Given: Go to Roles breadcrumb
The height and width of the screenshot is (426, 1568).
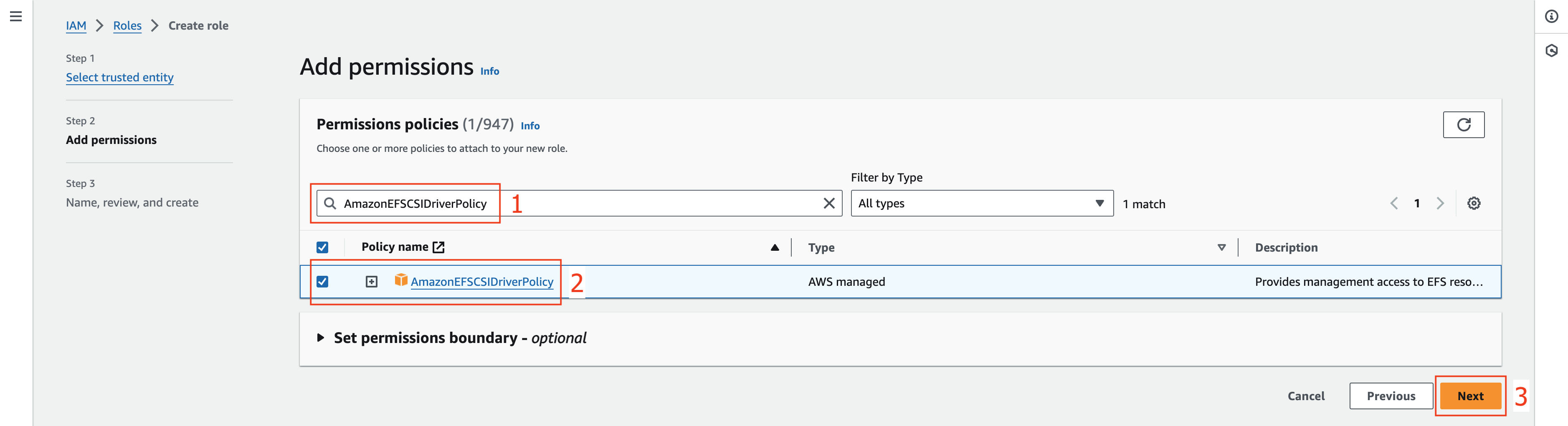Looking at the screenshot, I should click(x=127, y=25).
